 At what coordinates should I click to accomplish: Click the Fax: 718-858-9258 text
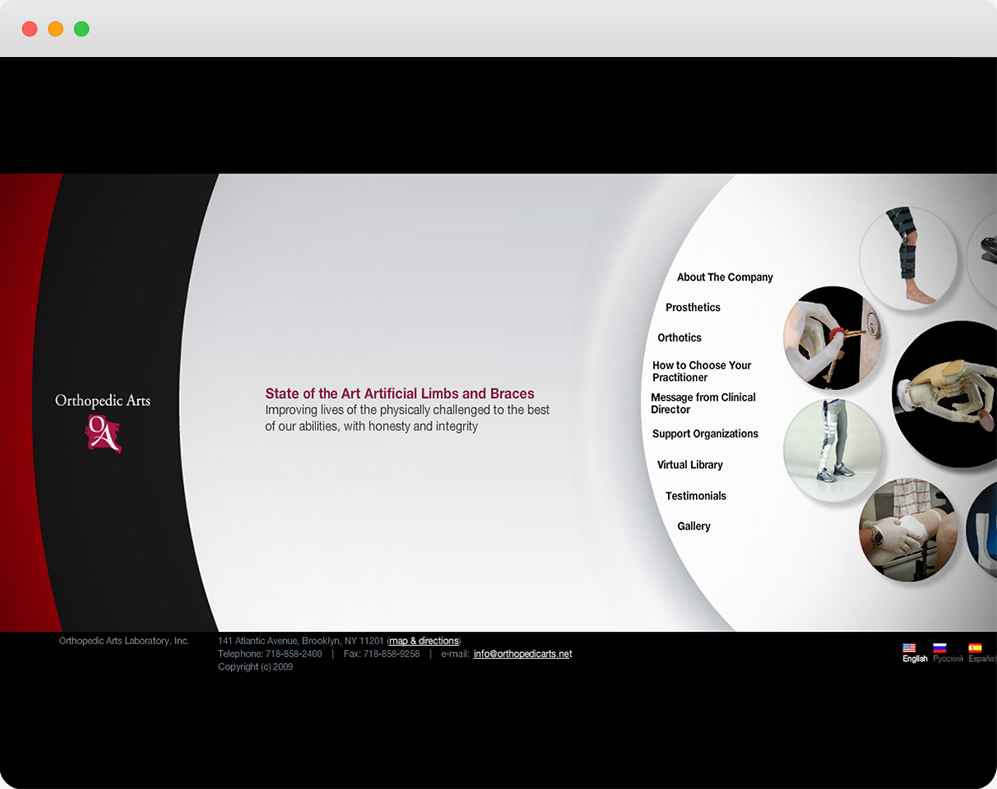[382, 654]
